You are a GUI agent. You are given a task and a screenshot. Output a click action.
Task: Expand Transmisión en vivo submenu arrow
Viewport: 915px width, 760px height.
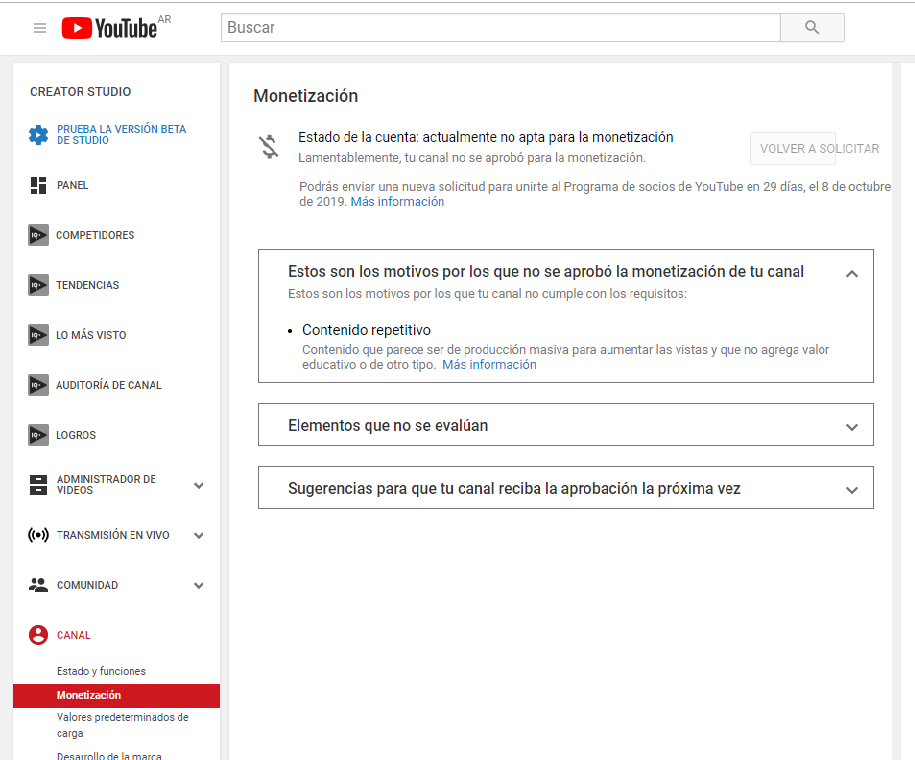pyautogui.click(x=198, y=535)
